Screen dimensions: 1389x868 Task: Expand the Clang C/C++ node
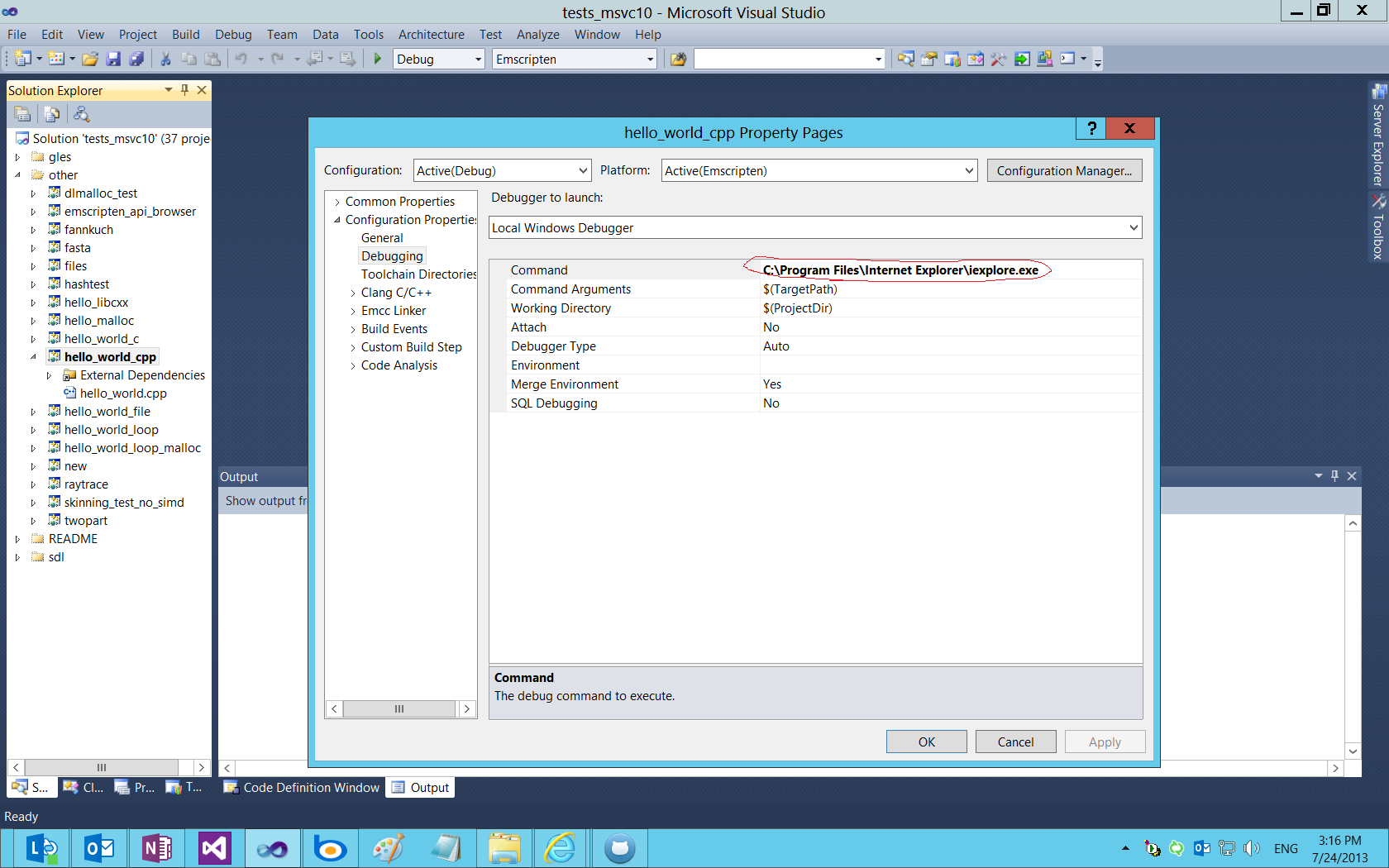click(x=353, y=293)
